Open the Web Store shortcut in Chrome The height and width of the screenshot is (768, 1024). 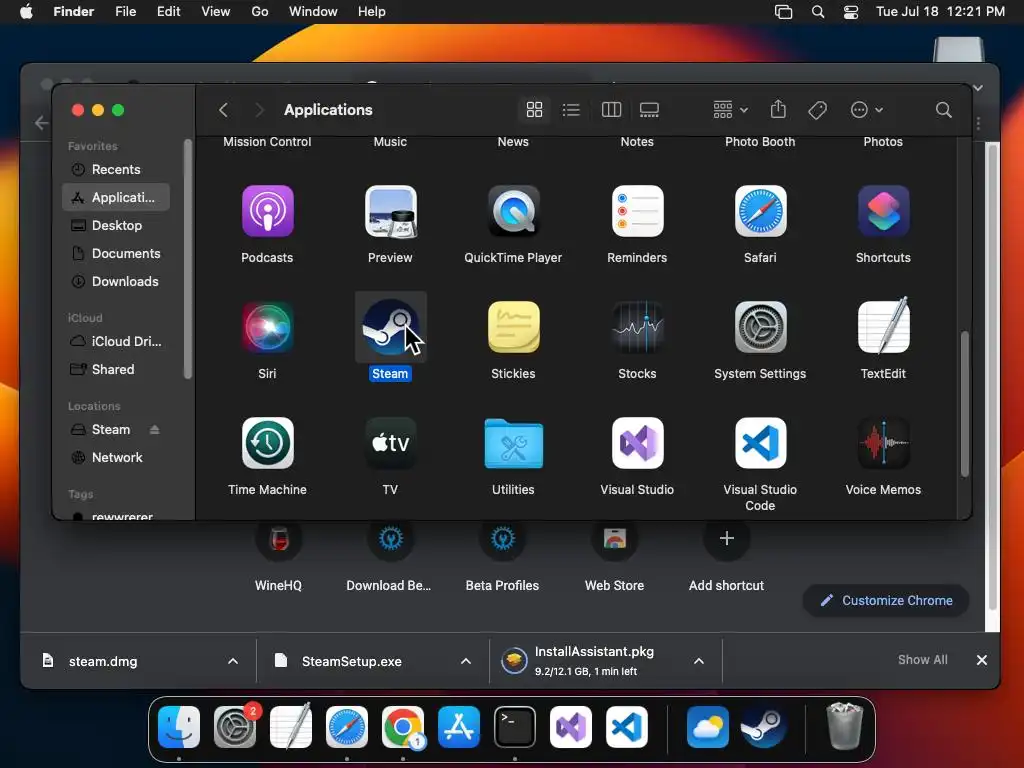point(615,539)
